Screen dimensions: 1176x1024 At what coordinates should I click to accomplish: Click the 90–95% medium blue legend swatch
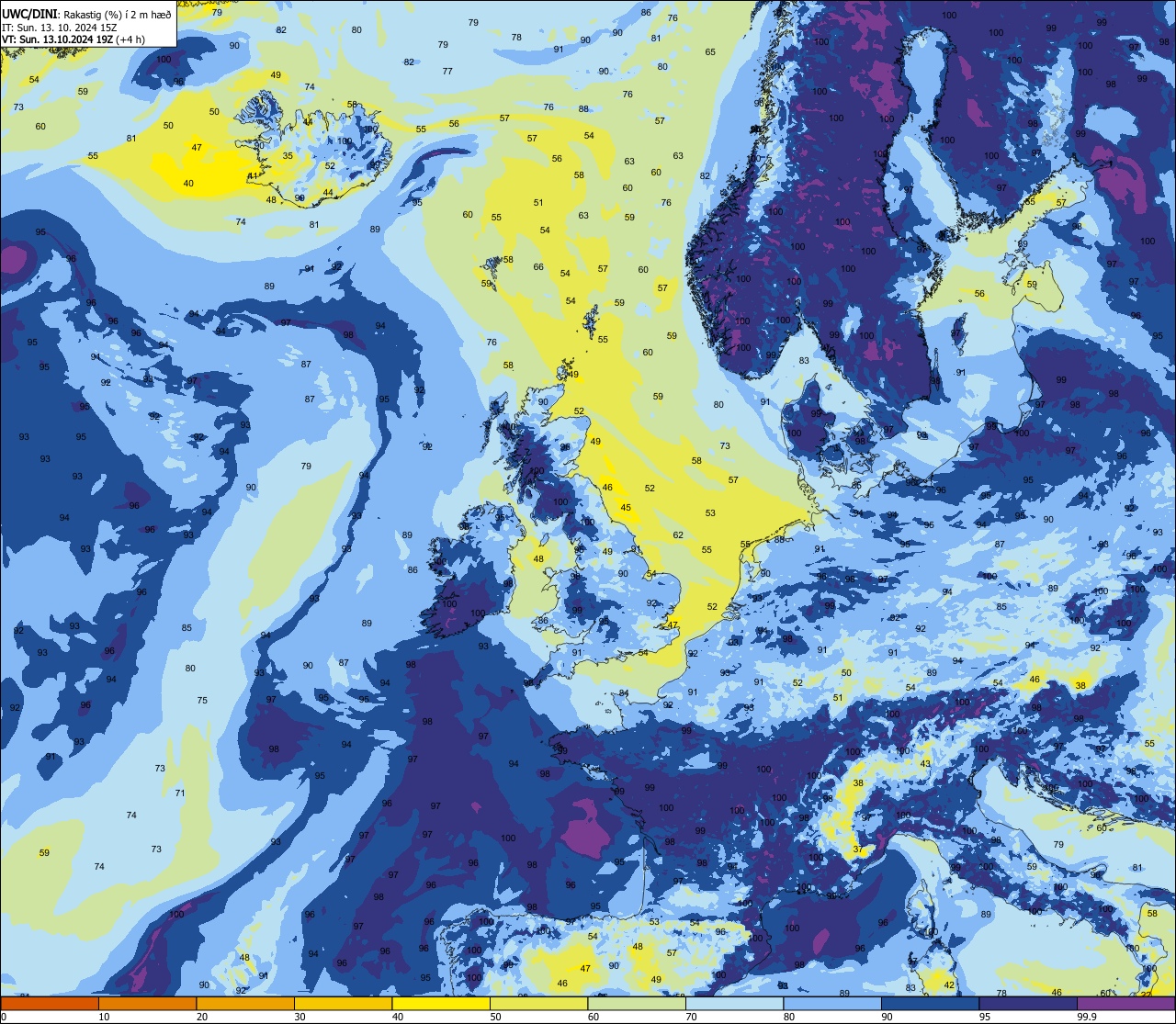point(930,1003)
